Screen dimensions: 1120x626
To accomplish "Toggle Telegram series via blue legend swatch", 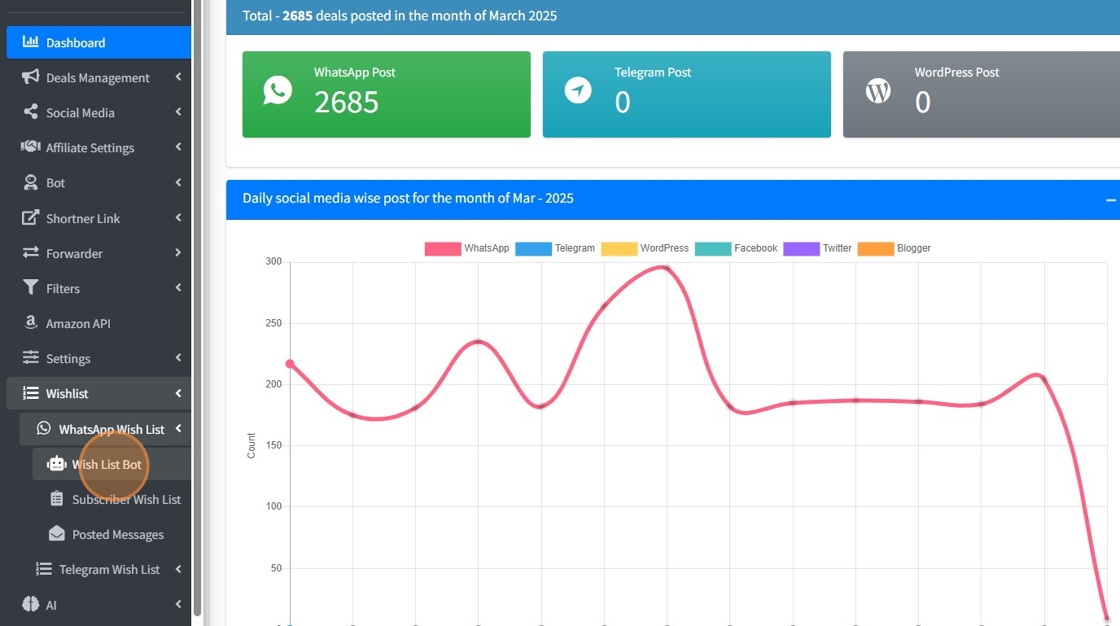I will point(533,248).
